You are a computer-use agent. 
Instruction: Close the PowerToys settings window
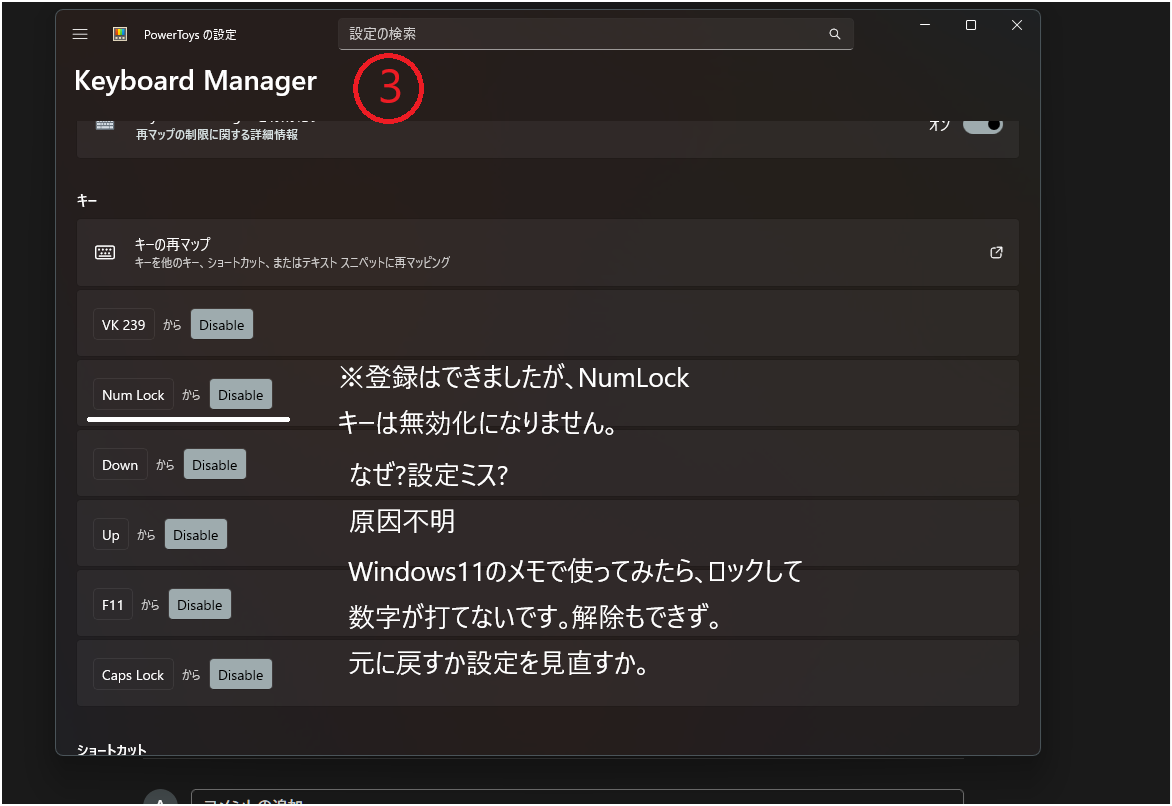pos(1017,25)
